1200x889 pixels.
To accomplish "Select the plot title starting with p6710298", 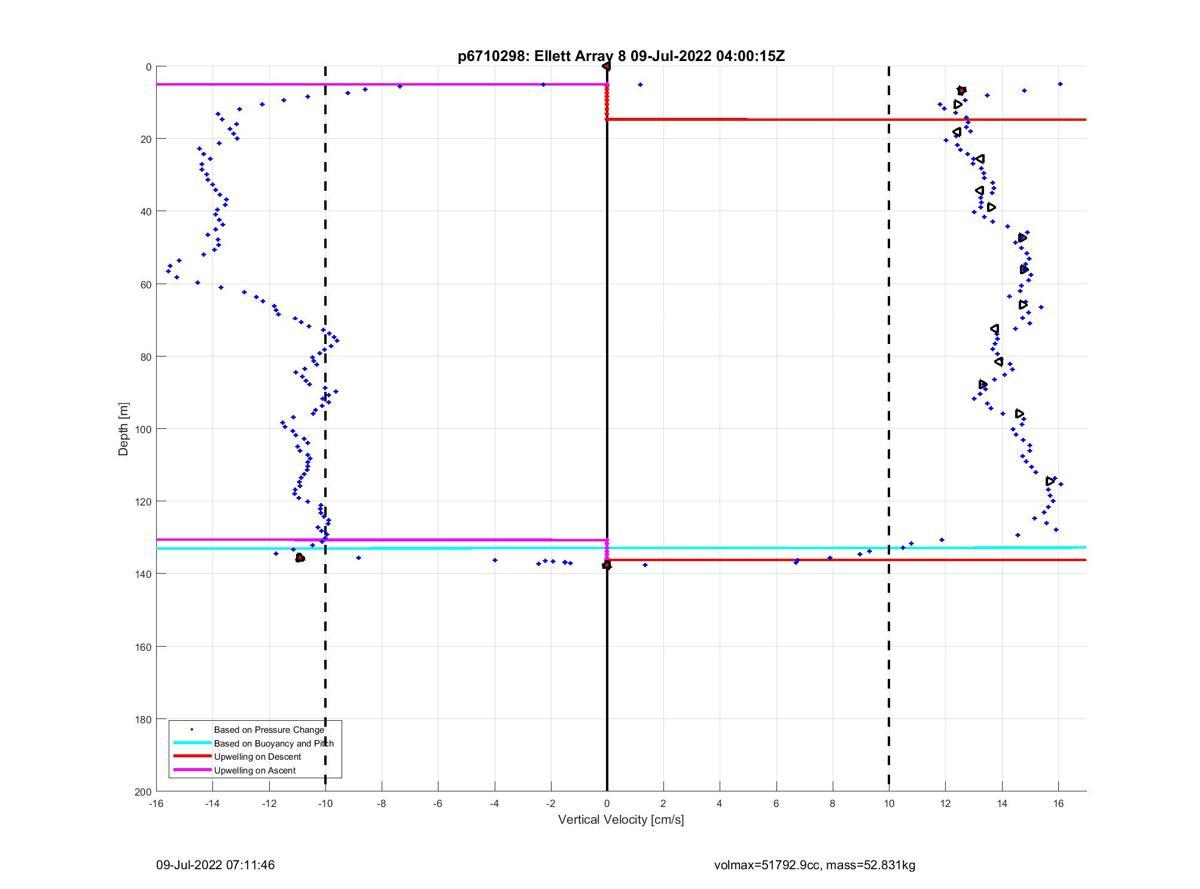I will click(621, 56).
